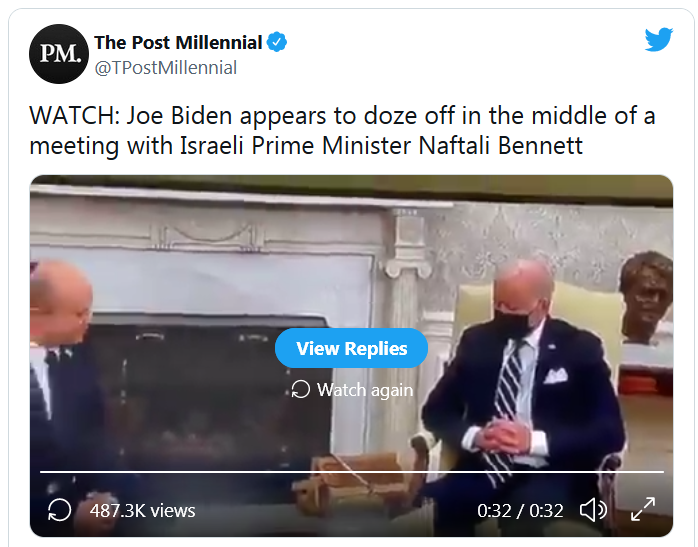Enter fullscreen with the expand arrows icon
Screen dimensions: 698x547
643,510
